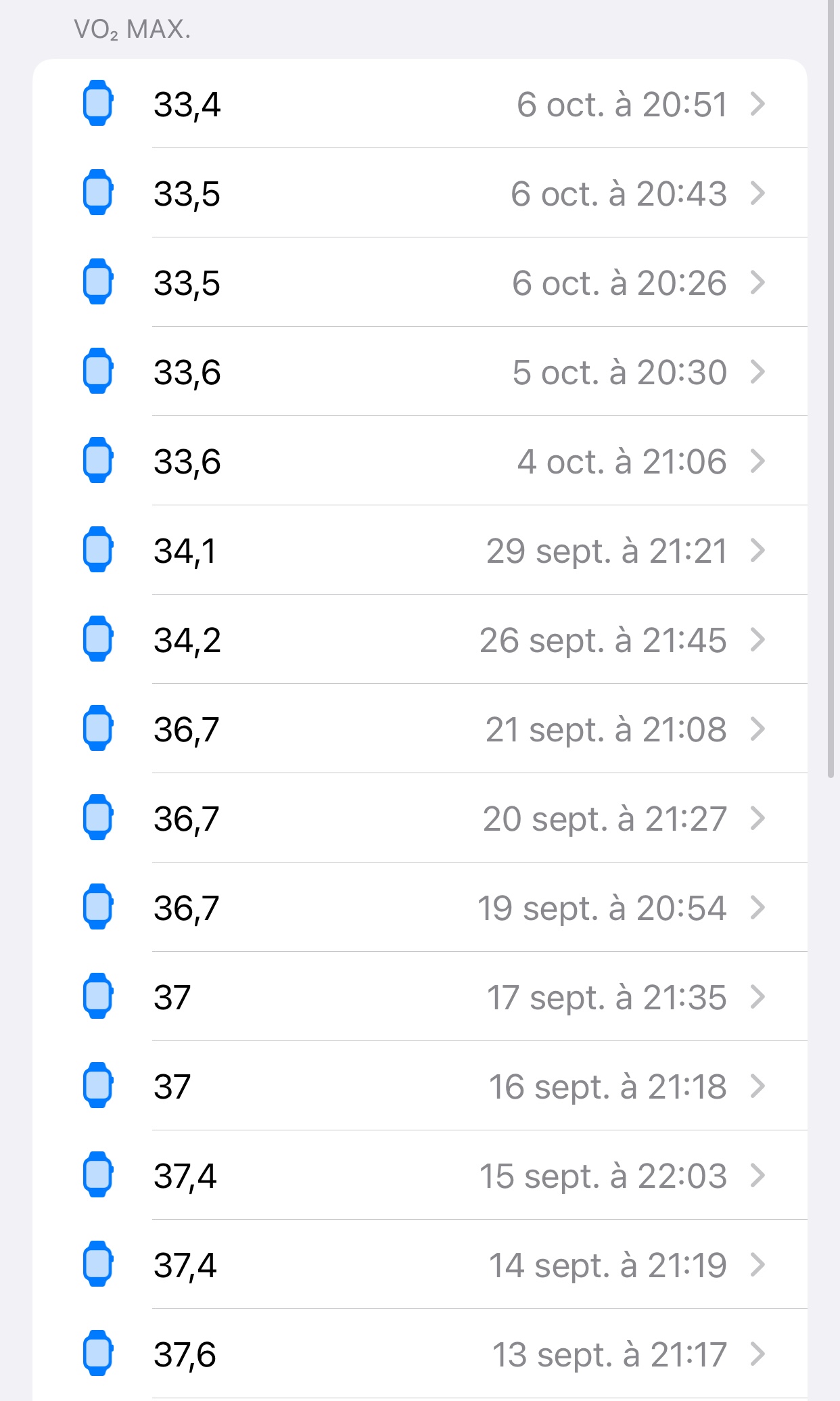
Task: Open chevron for 4 oct. à 21:06
Action: click(757, 461)
